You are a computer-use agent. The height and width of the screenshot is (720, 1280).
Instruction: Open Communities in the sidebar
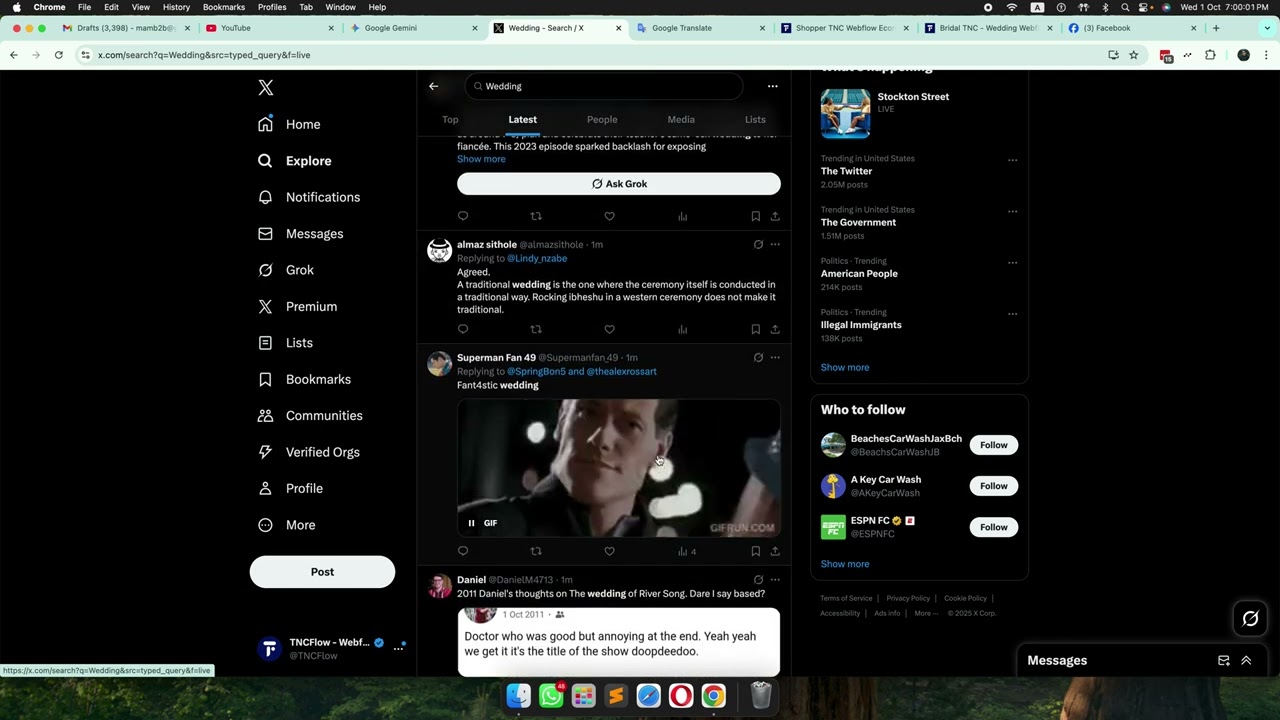pos(310,416)
